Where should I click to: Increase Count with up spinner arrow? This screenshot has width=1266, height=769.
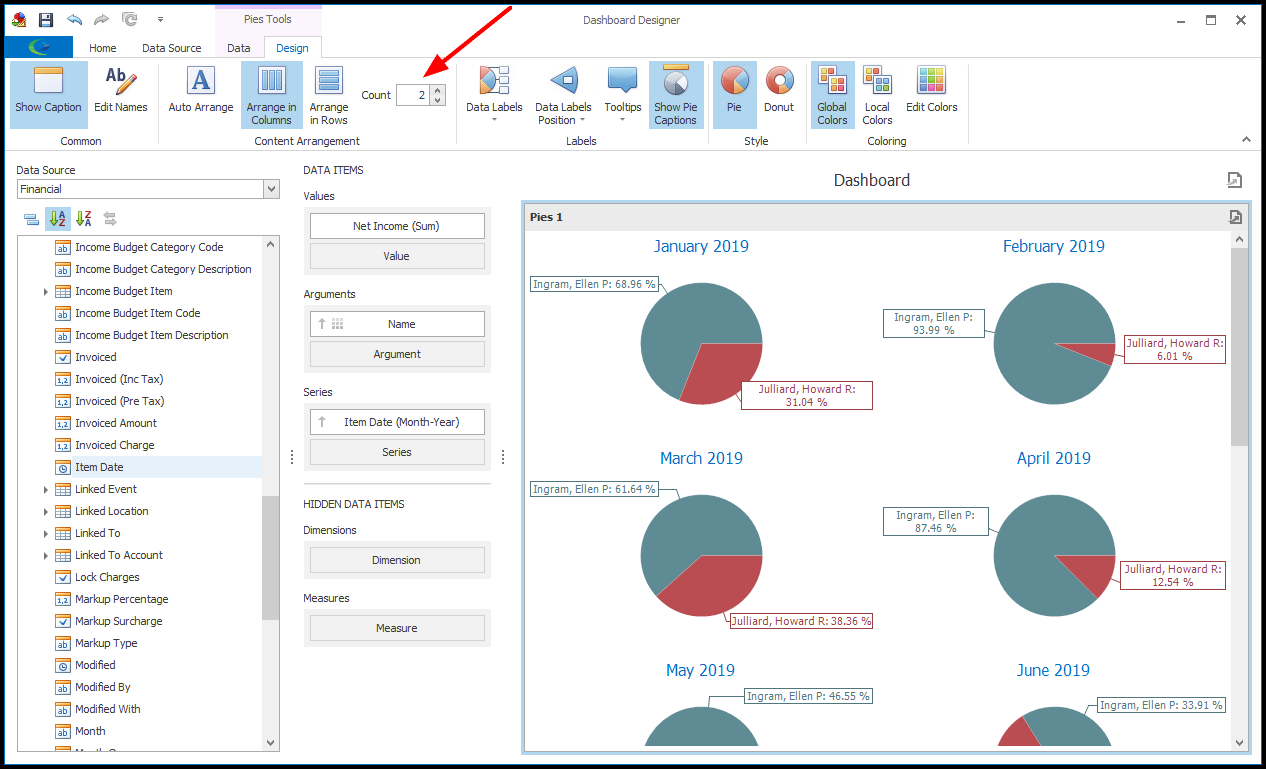coord(438,90)
